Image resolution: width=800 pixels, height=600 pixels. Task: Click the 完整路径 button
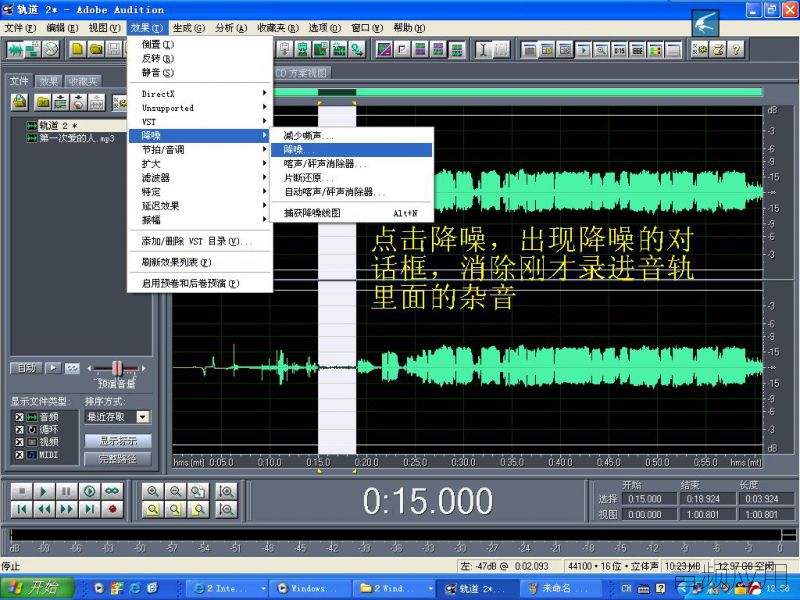[x=118, y=459]
